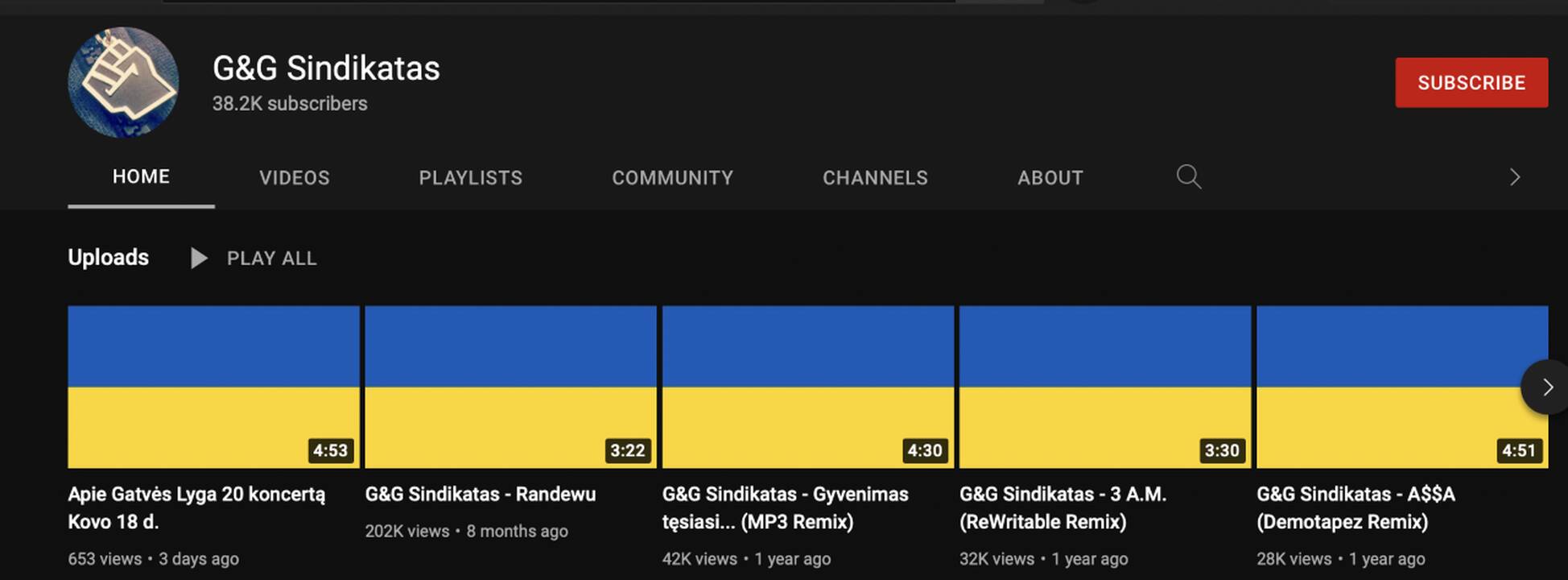The width and height of the screenshot is (1568, 580).
Task: Go to the Community tab
Action: (x=673, y=178)
